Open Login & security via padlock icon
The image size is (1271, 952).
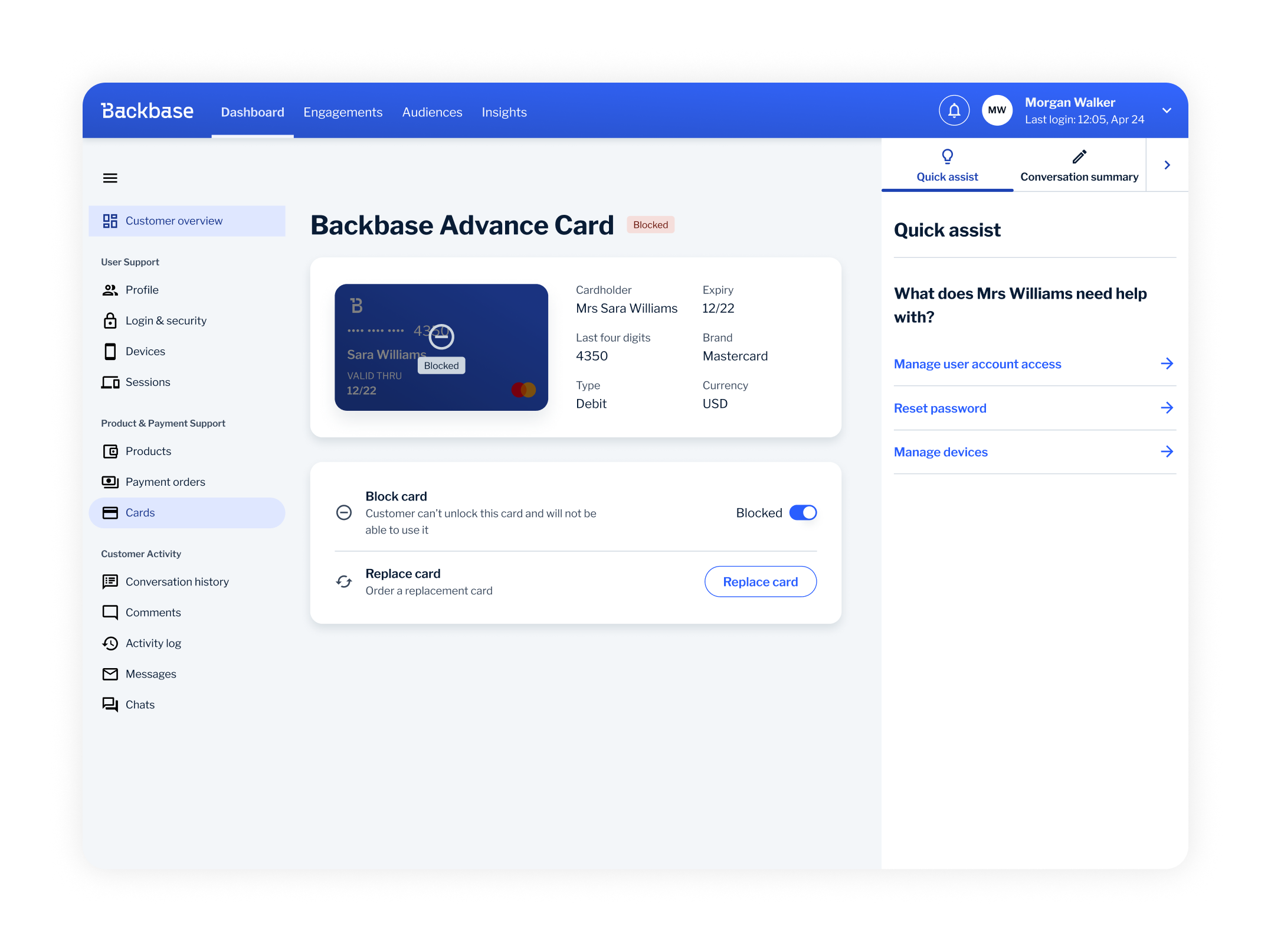click(110, 320)
